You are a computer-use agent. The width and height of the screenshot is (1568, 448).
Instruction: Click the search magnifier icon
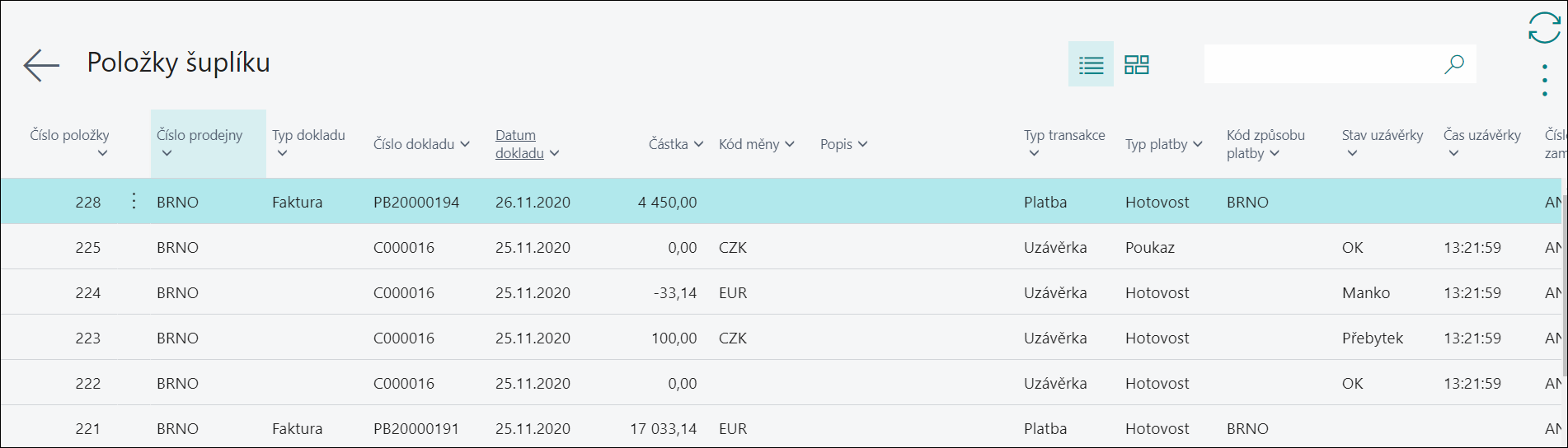tap(1454, 64)
